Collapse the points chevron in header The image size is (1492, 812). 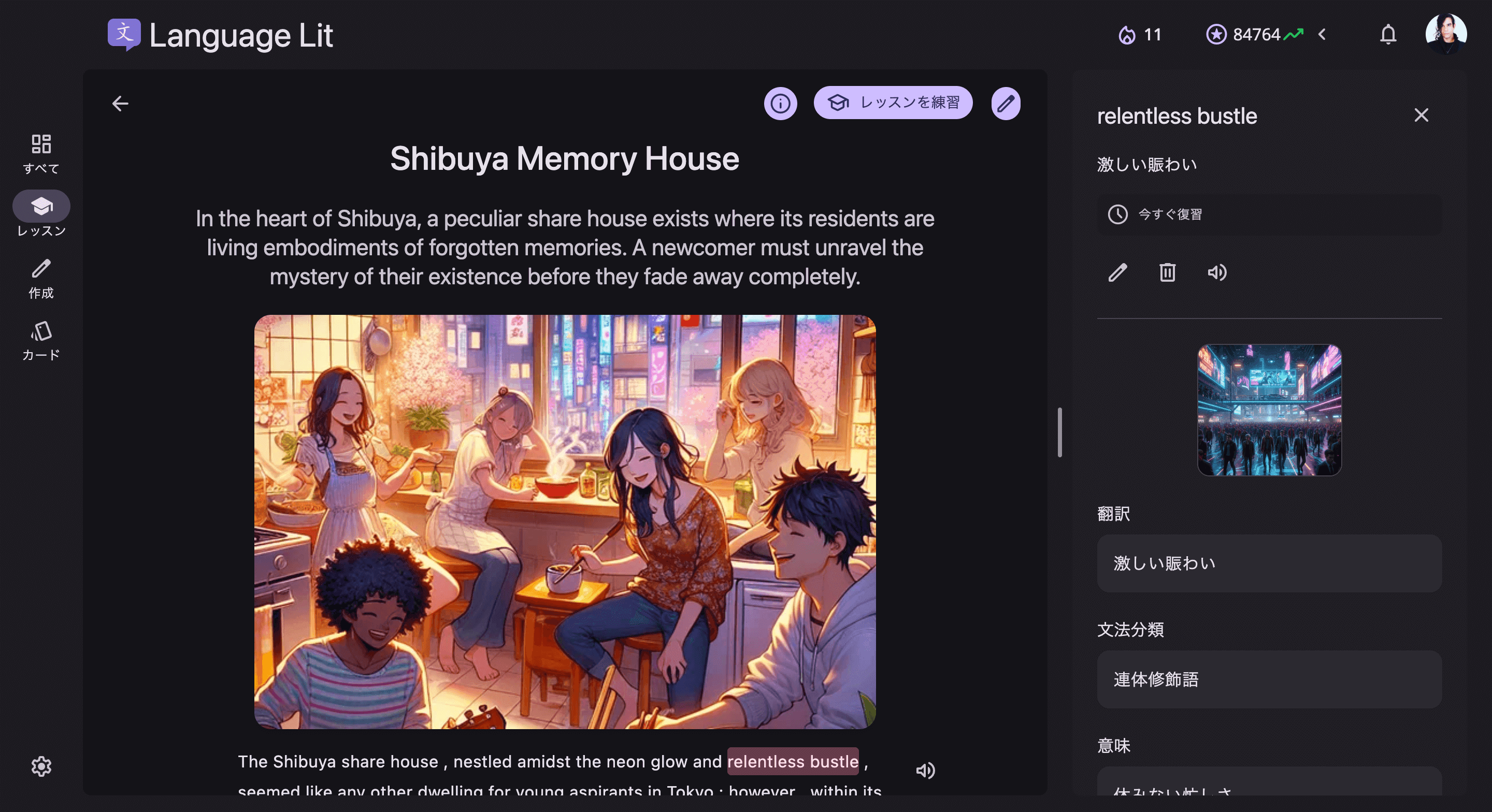[x=1322, y=35]
